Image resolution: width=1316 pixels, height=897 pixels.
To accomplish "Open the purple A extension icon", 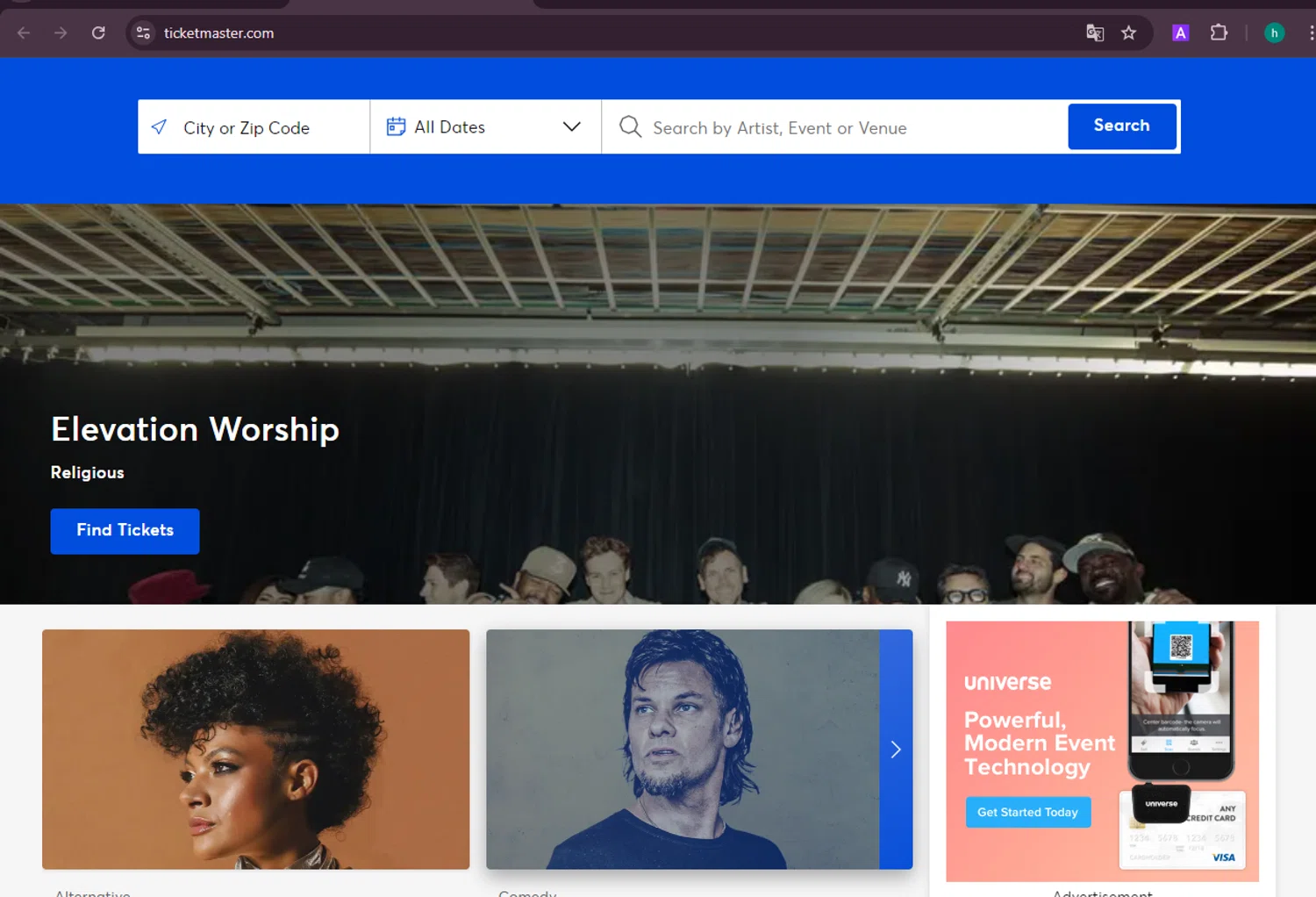I will (x=1181, y=33).
